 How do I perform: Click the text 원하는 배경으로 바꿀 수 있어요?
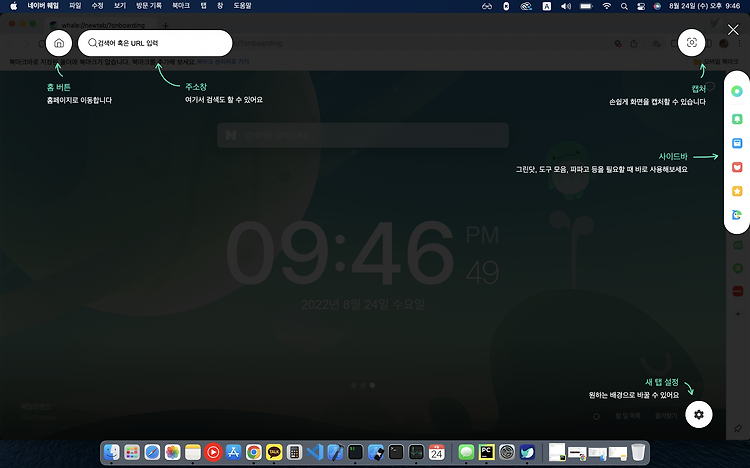[x=634, y=395]
